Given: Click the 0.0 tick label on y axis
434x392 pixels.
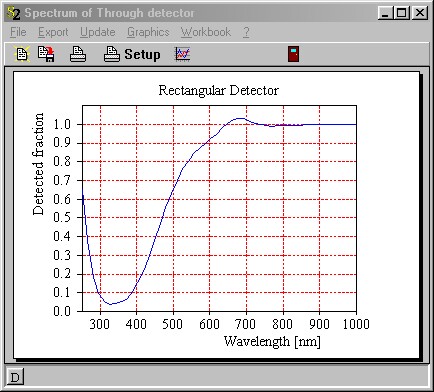Looking at the screenshot, I should click(x=62, y=311).
